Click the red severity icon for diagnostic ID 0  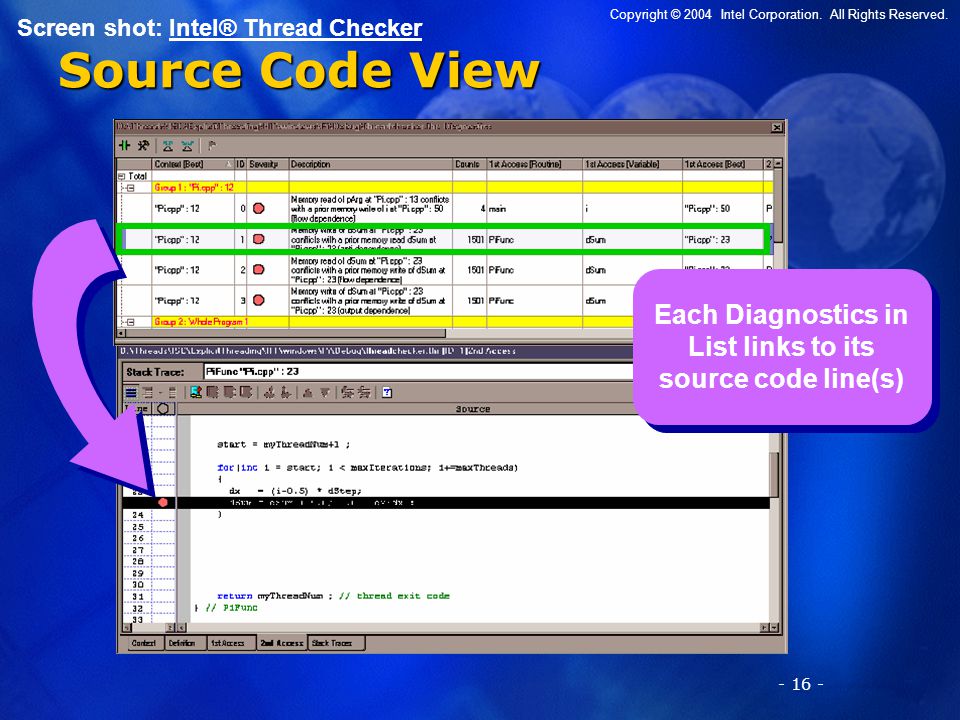click(x=259, y=209)
